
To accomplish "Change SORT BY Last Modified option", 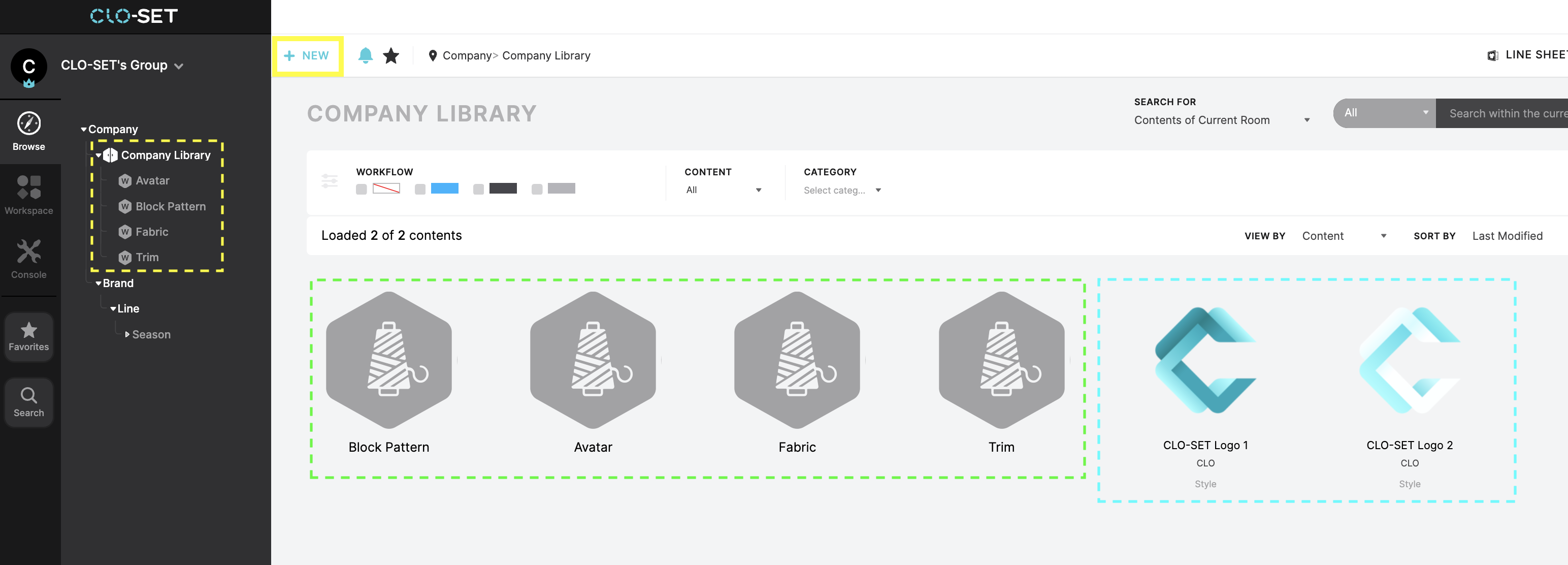I will pyautogui.click(x=1507, y=236).
